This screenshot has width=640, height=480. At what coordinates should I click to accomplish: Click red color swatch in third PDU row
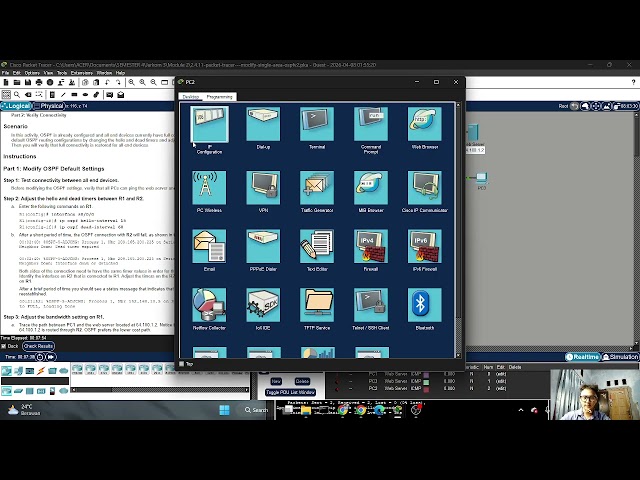pyautogui.click(x=427, y=389)
